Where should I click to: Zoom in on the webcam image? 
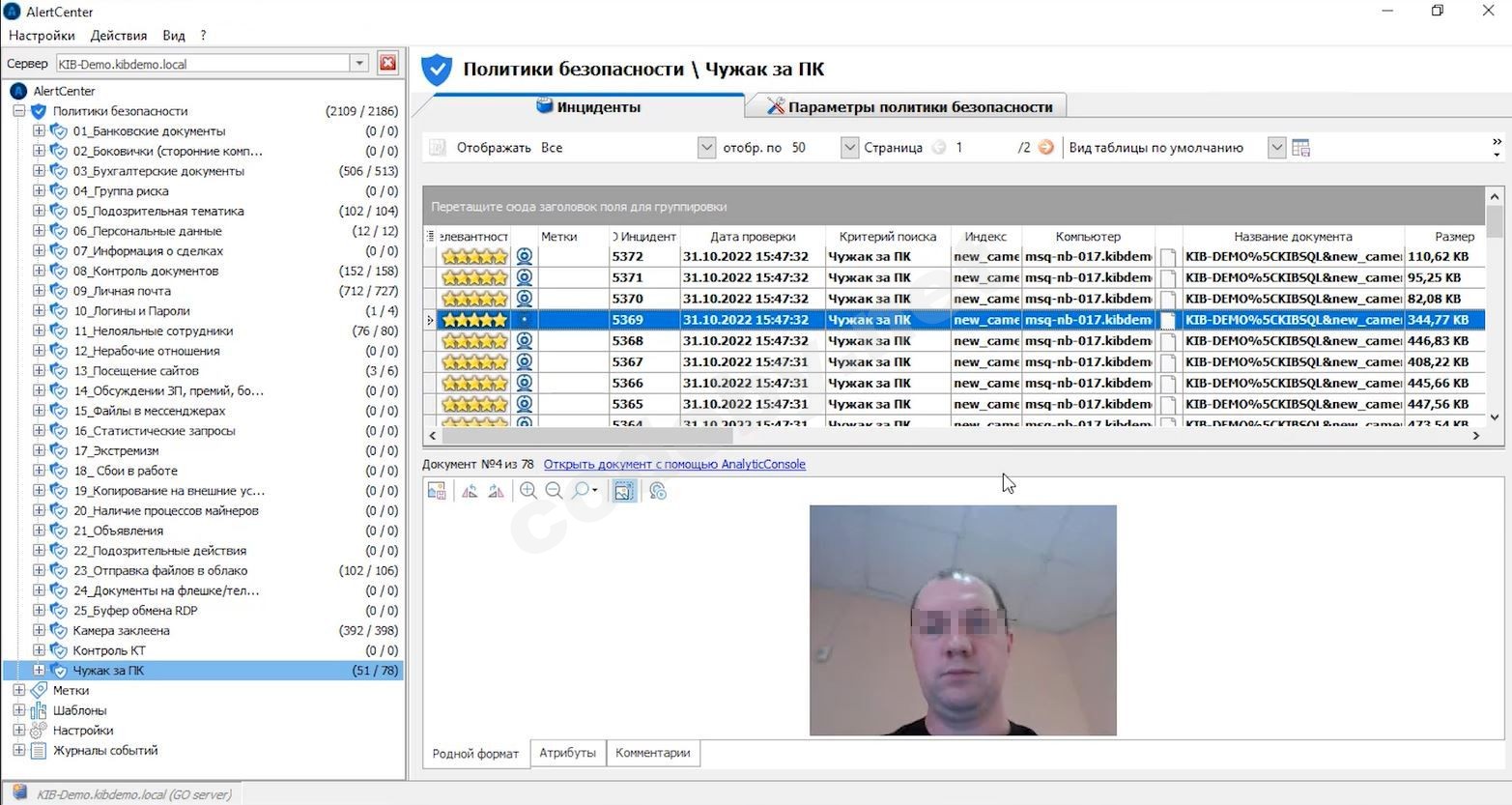tap(528, 491)
